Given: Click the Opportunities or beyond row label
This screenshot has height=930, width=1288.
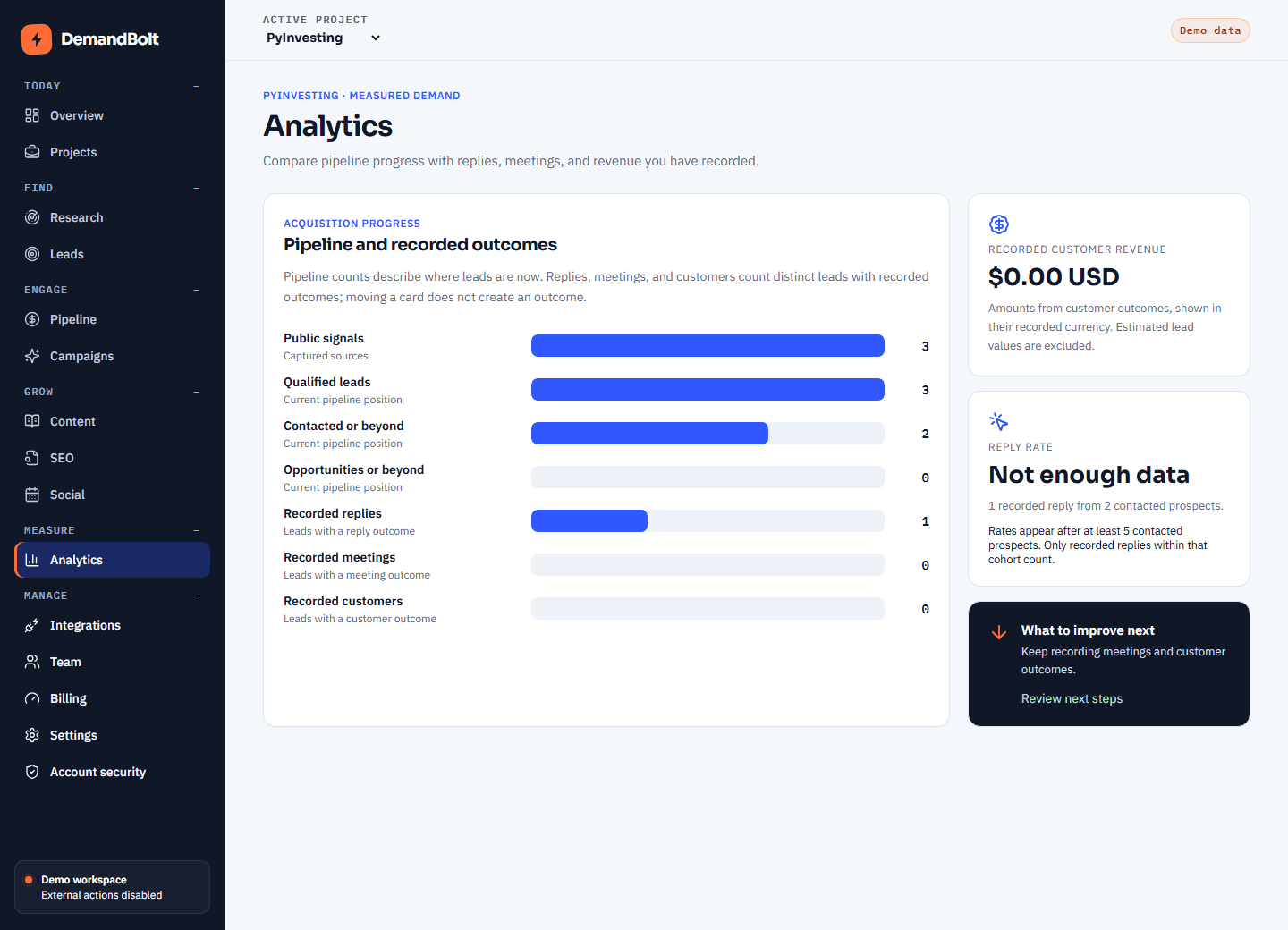Looking at the screenshot, I should coord(353,469).
